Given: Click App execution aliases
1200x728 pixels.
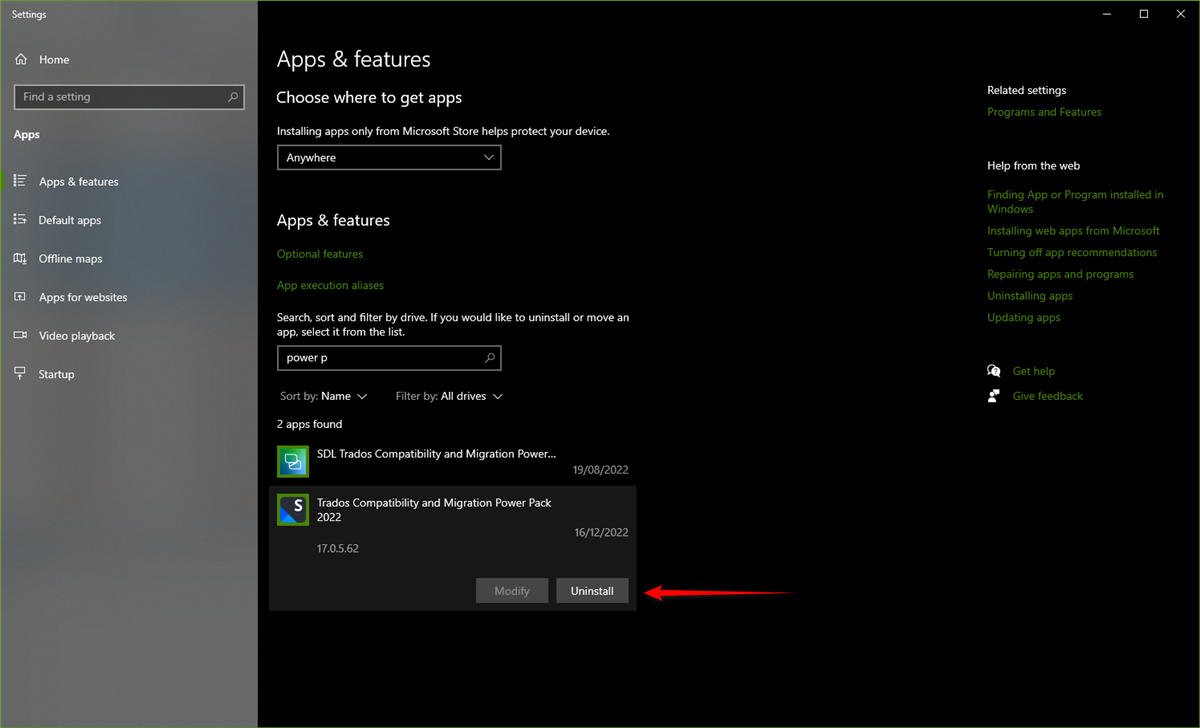Looking at the screenshot, I should [330, 285].
